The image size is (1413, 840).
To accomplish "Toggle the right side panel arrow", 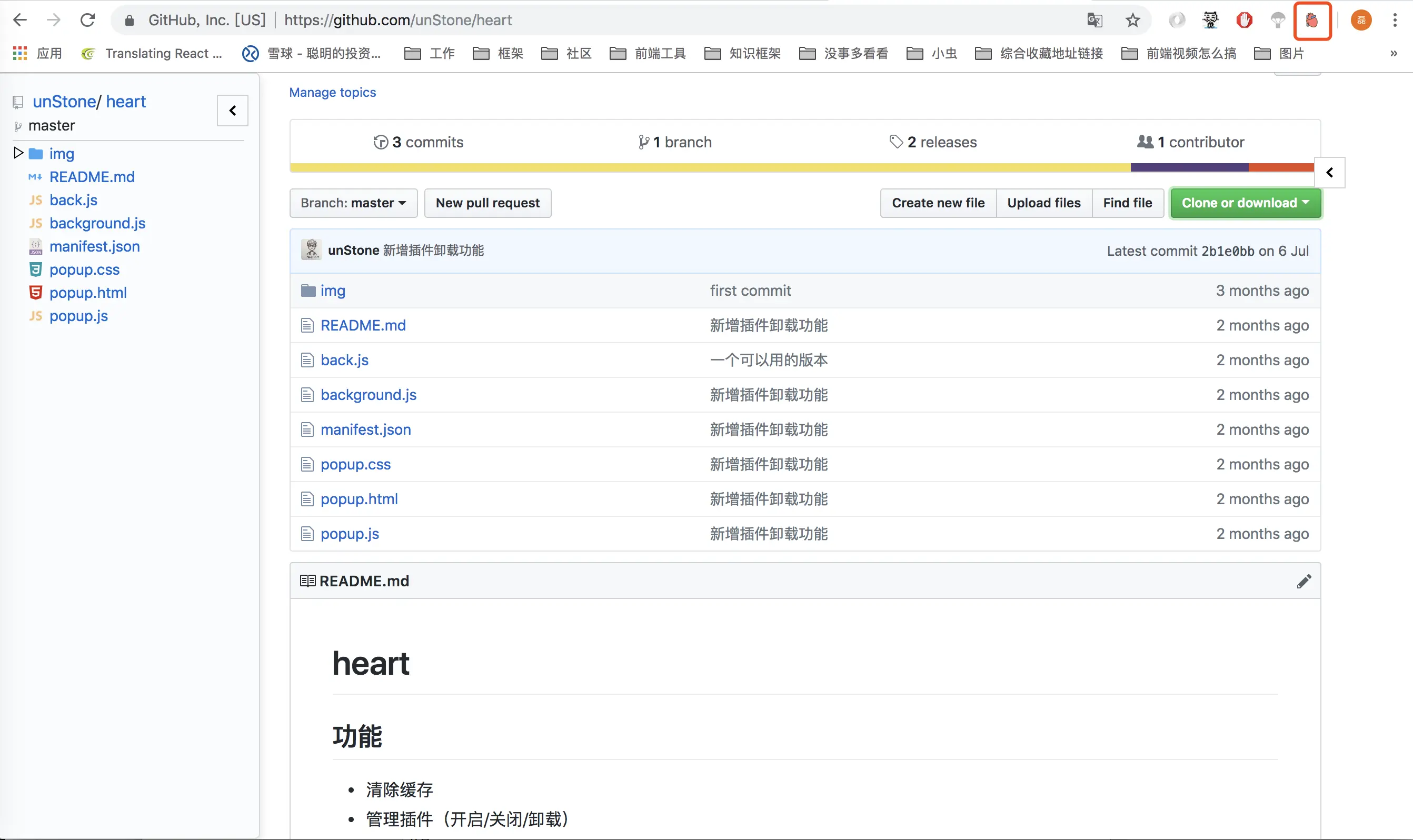I will coord(1329,172).
